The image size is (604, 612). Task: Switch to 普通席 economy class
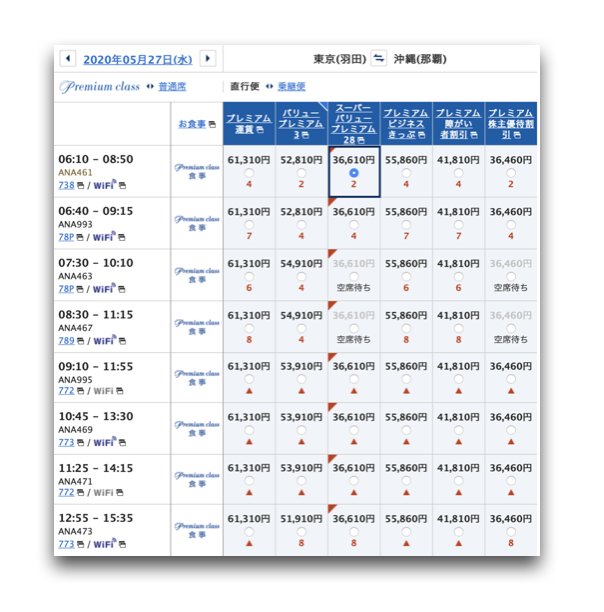172,86
